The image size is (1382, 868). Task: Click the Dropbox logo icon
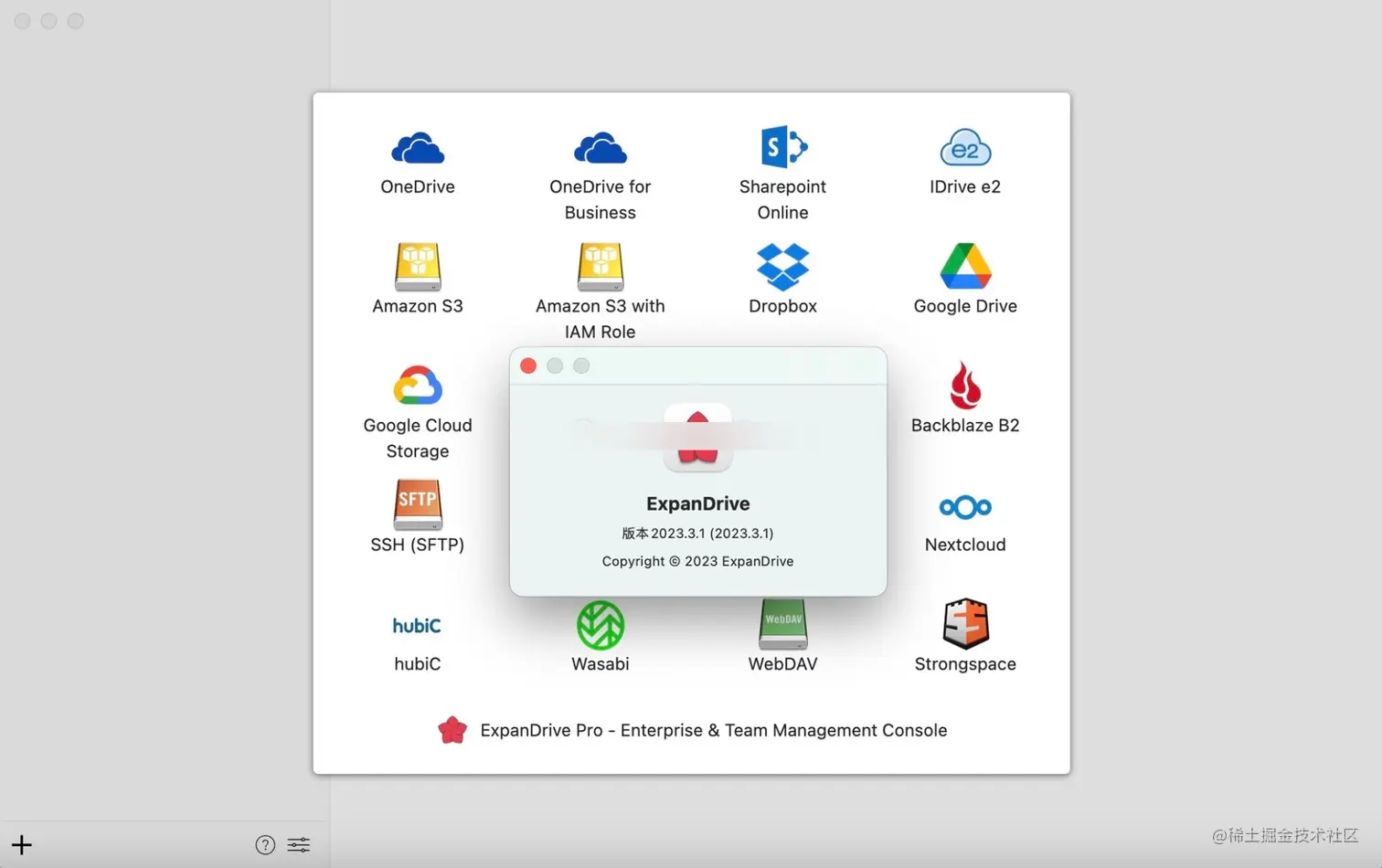(783, 267)
